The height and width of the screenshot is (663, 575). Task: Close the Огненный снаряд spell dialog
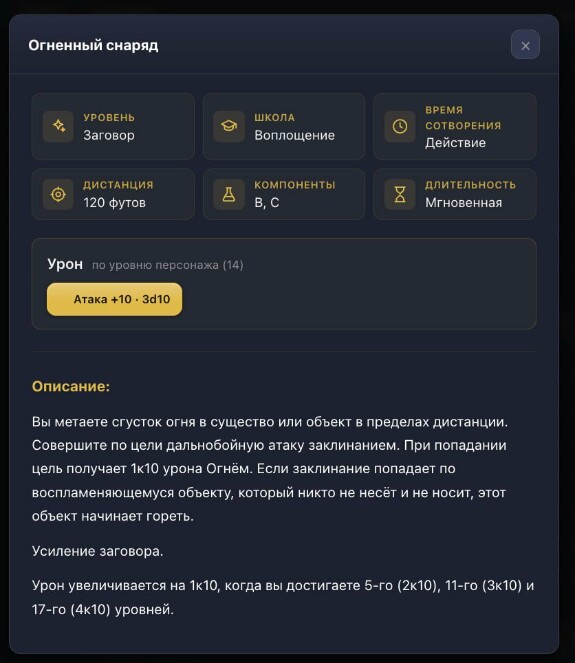click(525, 45)
